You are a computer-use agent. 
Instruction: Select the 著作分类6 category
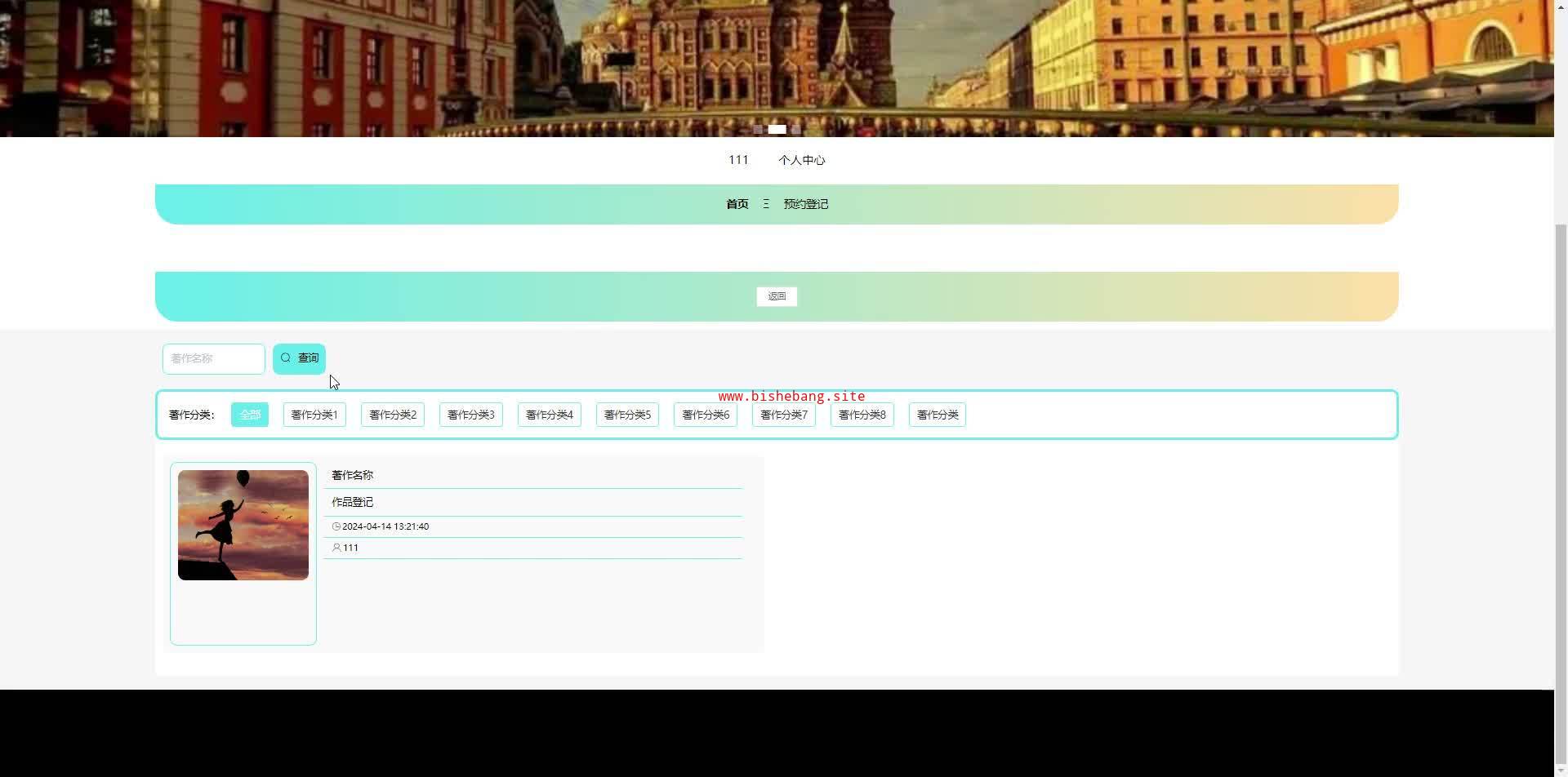coord(706,415)
